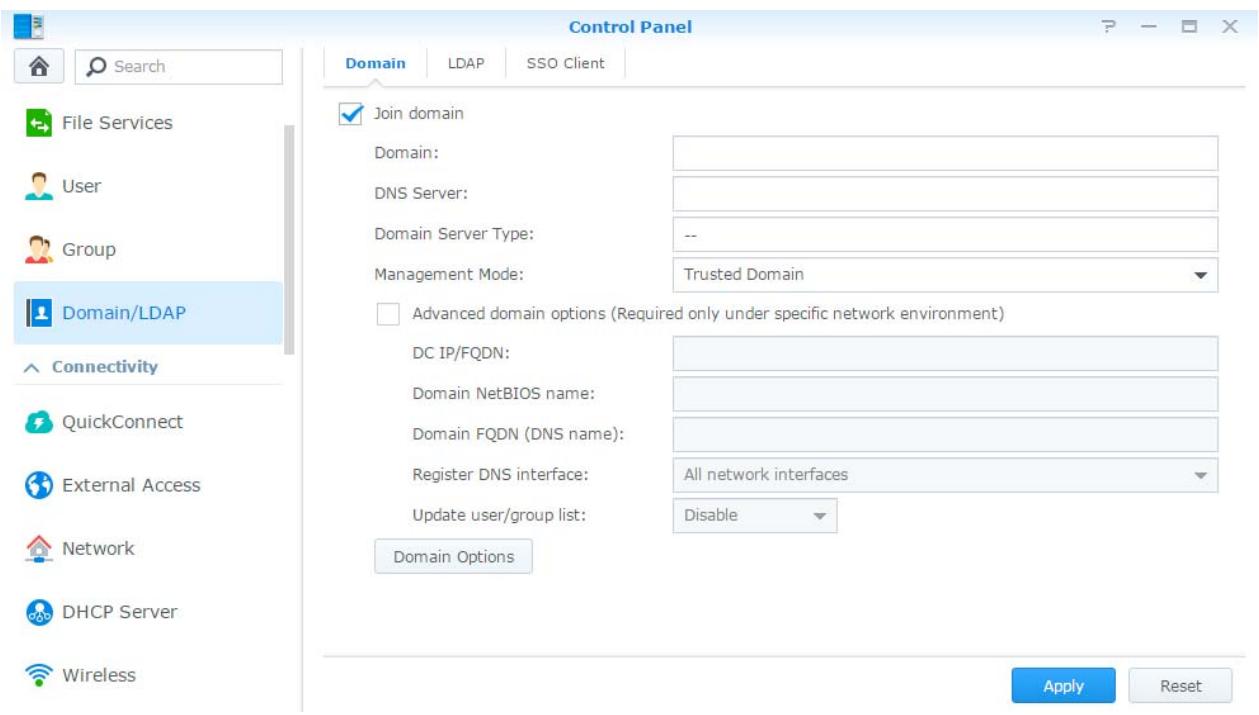Click the Search text box

tap(180, 66)
